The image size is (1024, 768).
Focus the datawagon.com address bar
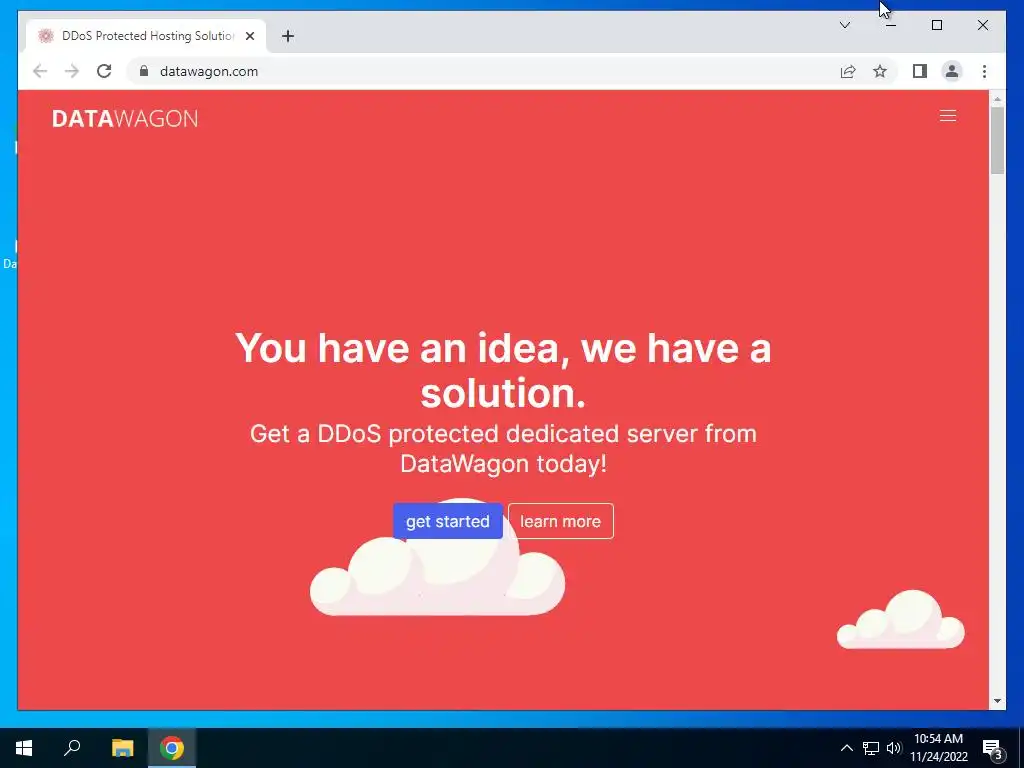(x=482, y=71)
